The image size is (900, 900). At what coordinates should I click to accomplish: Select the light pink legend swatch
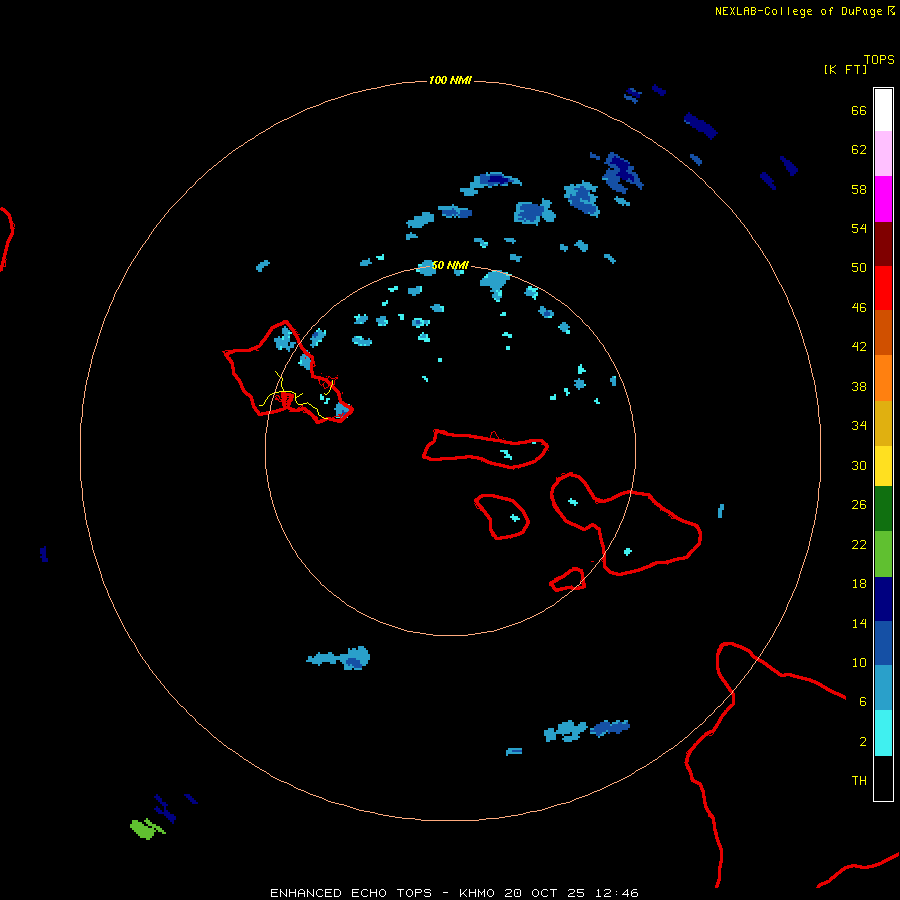pyautogui.click(x=883, y=154)
